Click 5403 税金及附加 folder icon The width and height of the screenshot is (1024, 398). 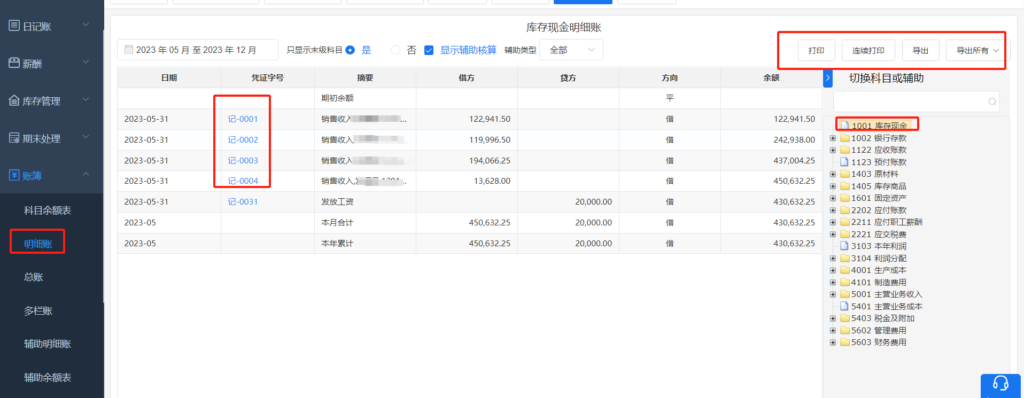click(x=844, y=318)
